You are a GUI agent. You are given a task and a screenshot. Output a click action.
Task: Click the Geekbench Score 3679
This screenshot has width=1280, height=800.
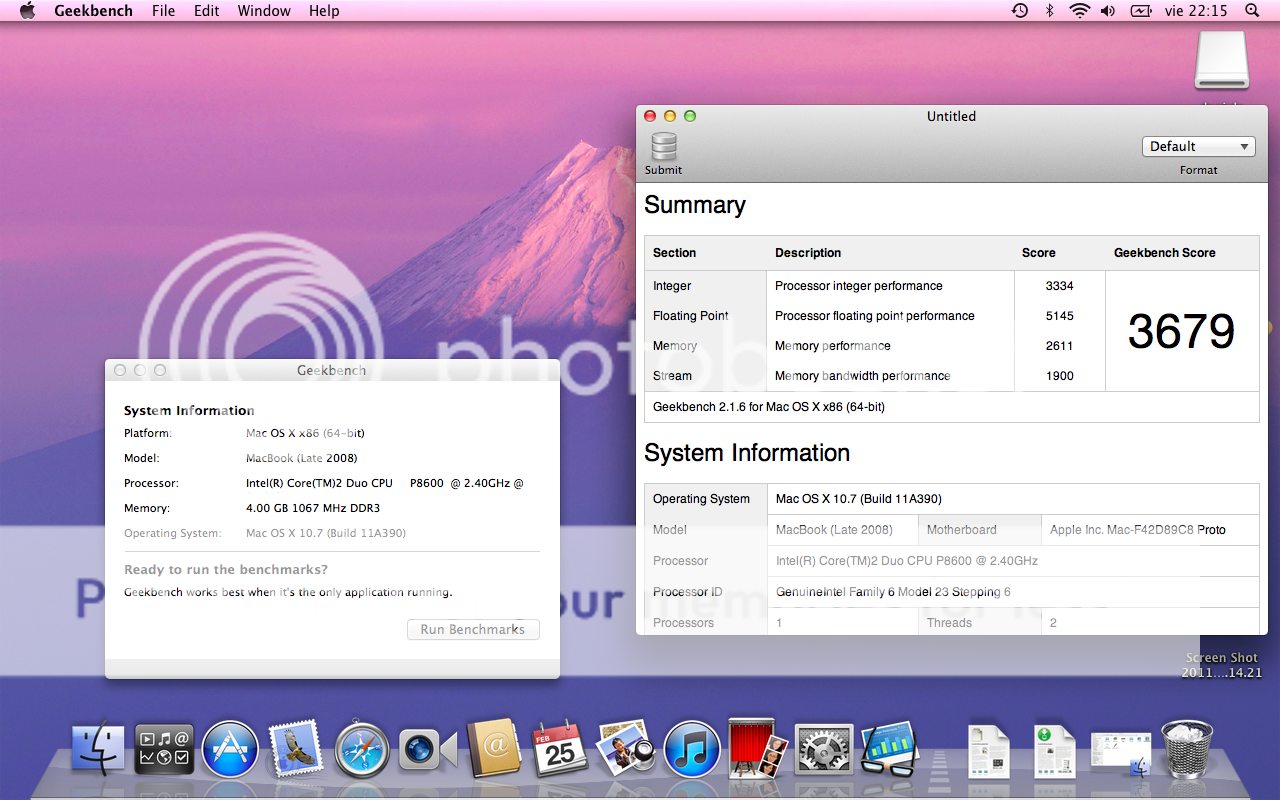pyautogui.click(x=1182, y=331)
